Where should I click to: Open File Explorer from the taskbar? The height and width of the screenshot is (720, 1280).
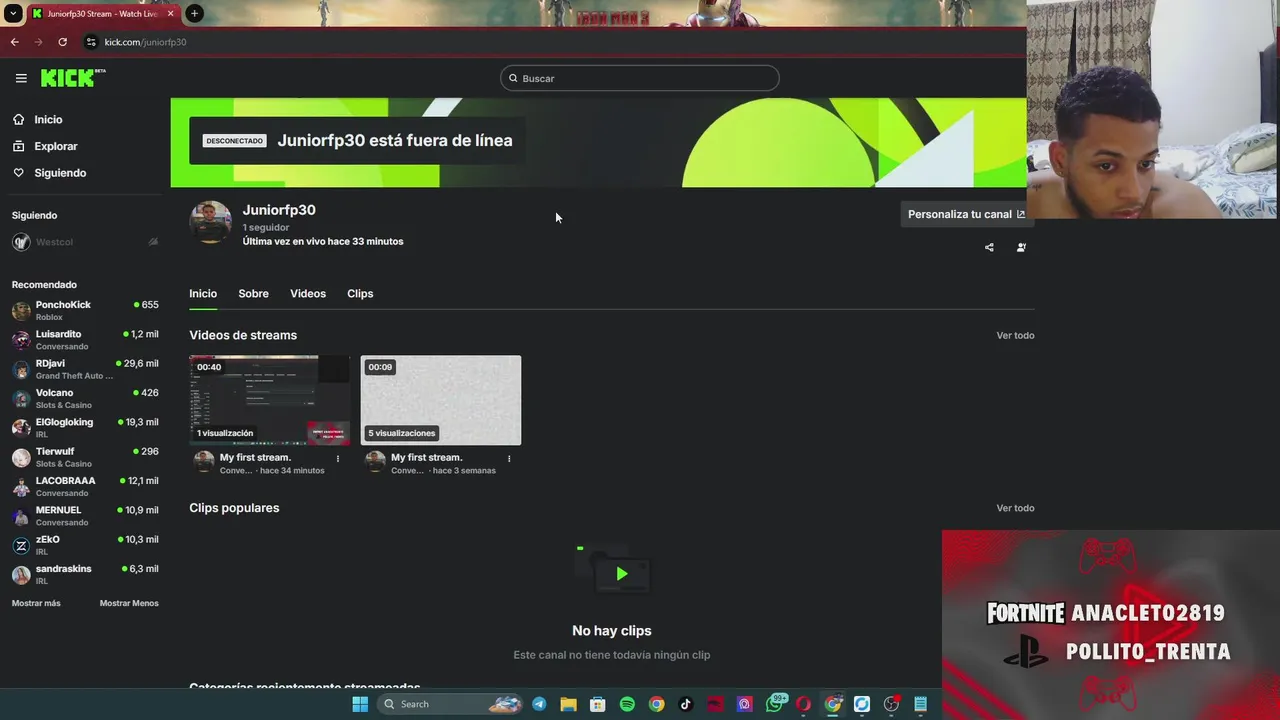pyautogui.click(x=568, y=704)
